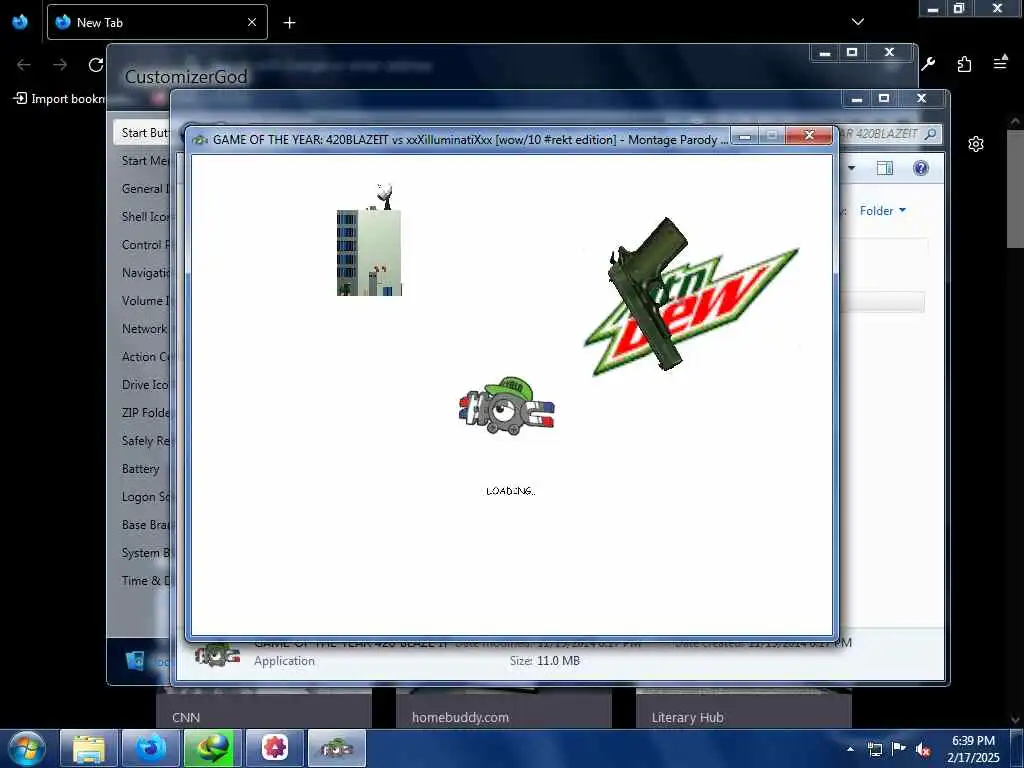Select Battery in CustomizerGod sidebar

click(142, 469)
